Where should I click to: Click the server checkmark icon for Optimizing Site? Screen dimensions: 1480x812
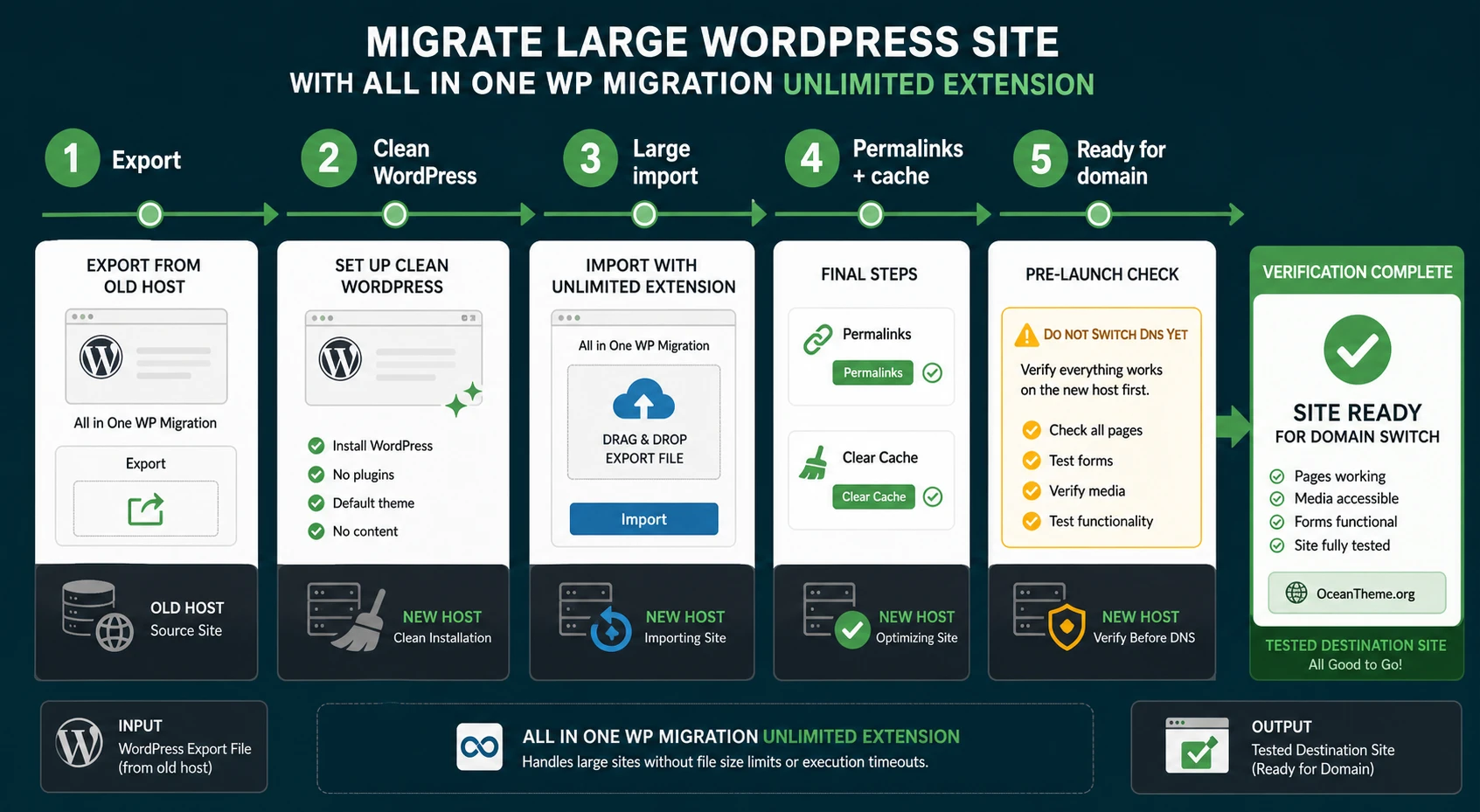coord(837,615)
